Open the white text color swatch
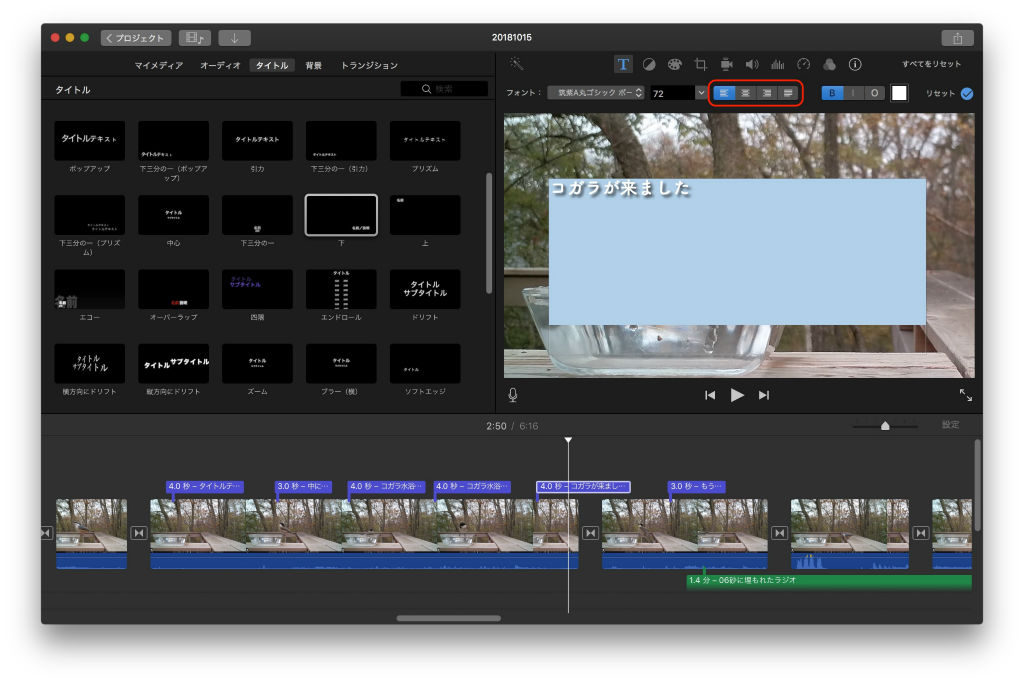This screenshot has width=1024, height=683. click(899, 93)
